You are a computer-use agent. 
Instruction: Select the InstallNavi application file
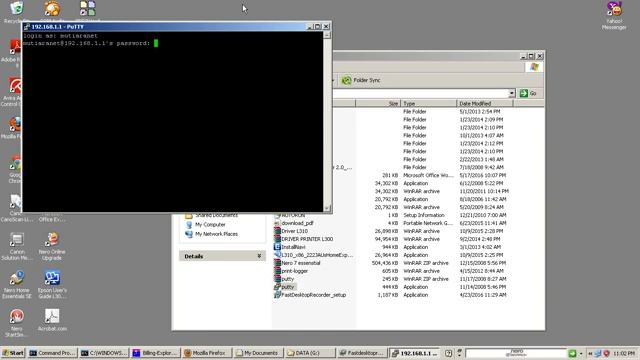pos(290,247)
